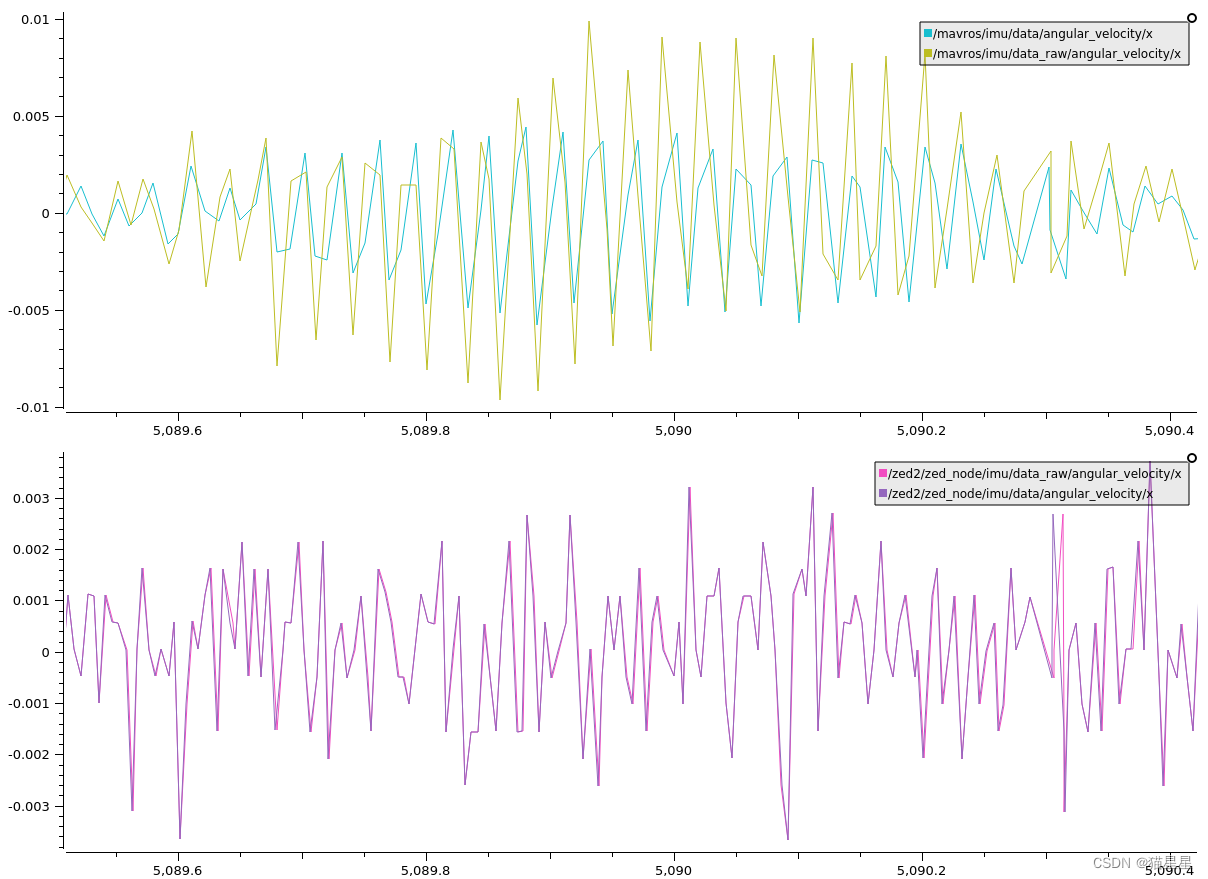Select legend entry /zed2/zed_node/imu/data/angular_velocity/x

point(1020,494)
